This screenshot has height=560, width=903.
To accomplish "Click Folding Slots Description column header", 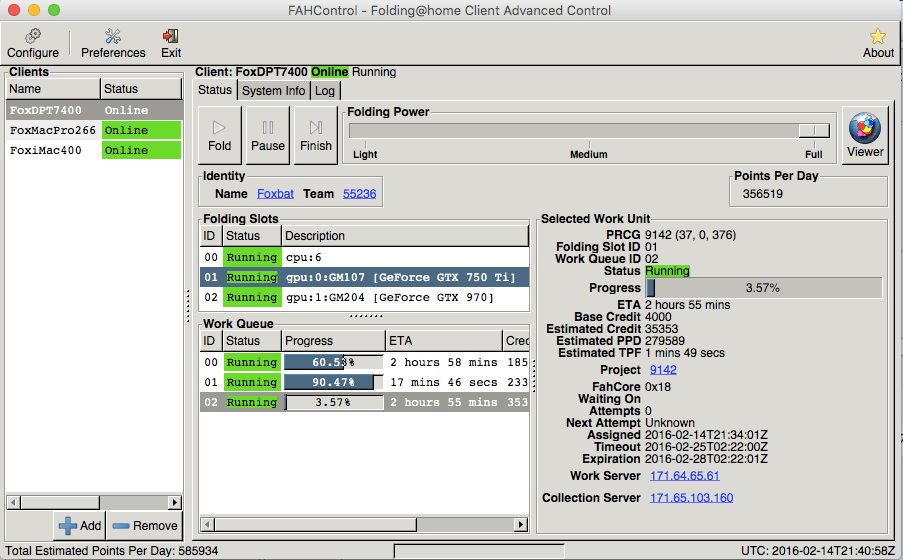I will [x=405, y=236].
